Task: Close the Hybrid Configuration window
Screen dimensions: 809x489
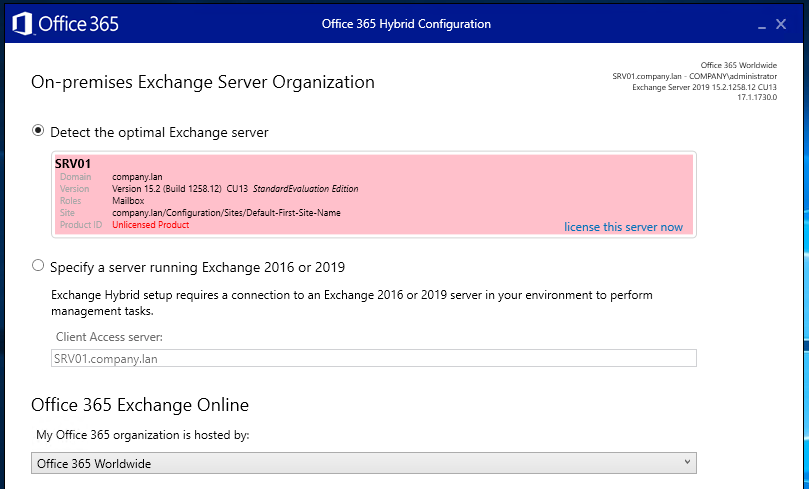Action: coord(781,24)
